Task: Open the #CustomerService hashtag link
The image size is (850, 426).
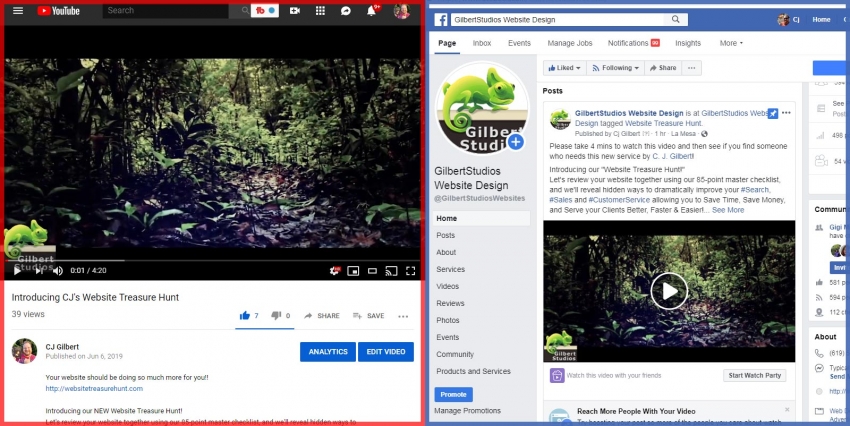Action: pyautogui.click(x=619, y=200)
